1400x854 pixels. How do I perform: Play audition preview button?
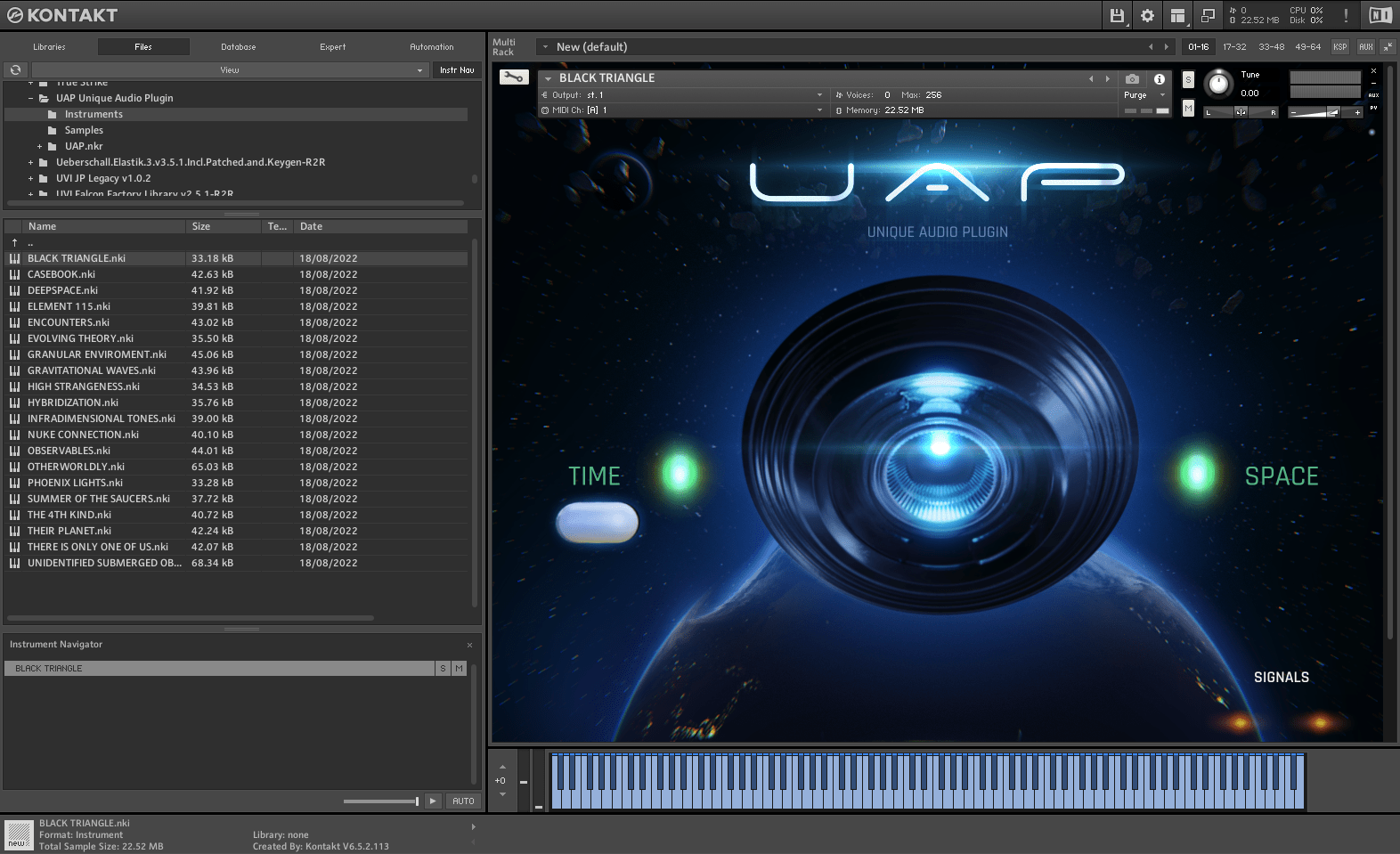pos(433,801)
